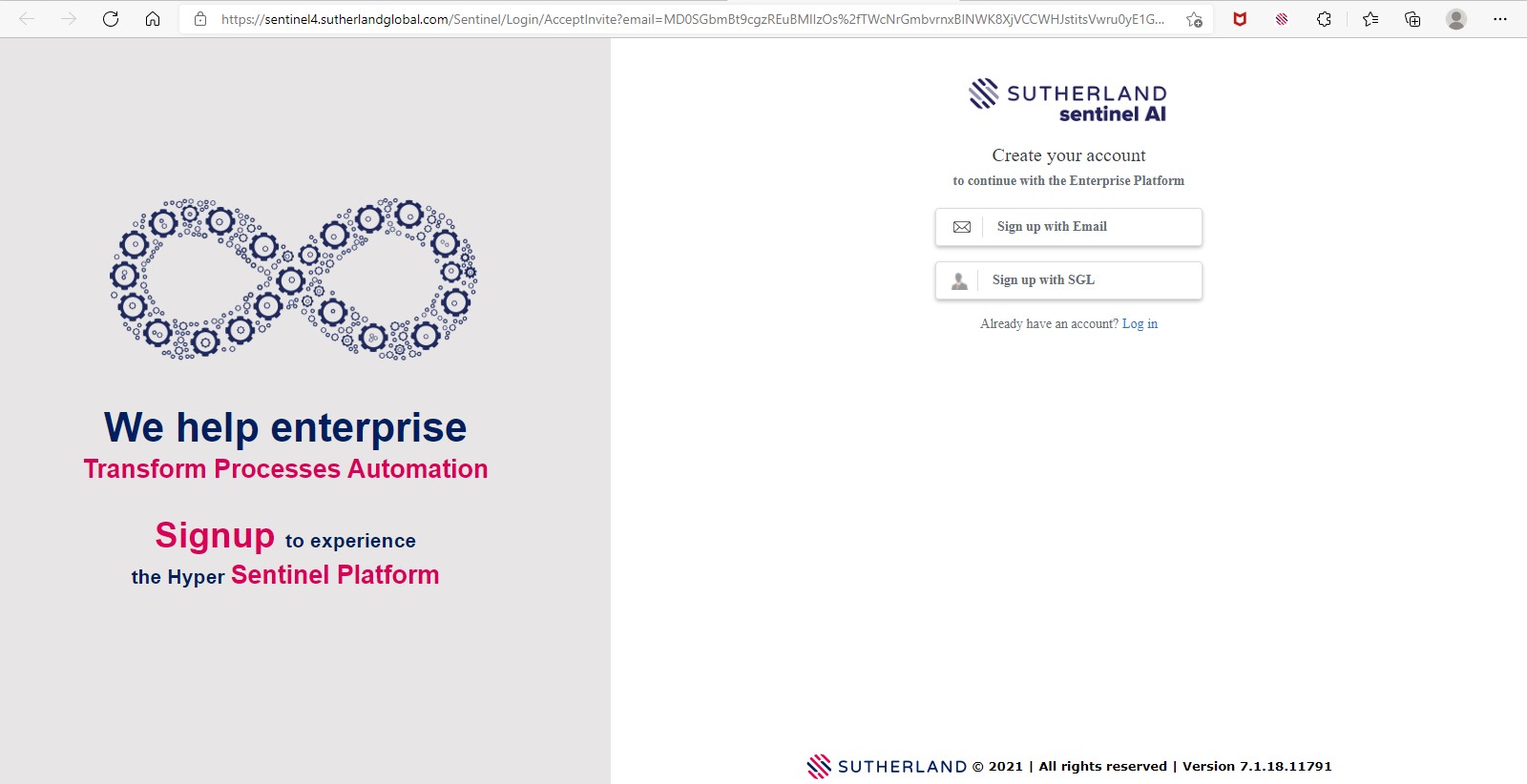Click the 'Create your account' heading
The image size is (1527, 784).
pyautogui.click(x=1069, y=155)
